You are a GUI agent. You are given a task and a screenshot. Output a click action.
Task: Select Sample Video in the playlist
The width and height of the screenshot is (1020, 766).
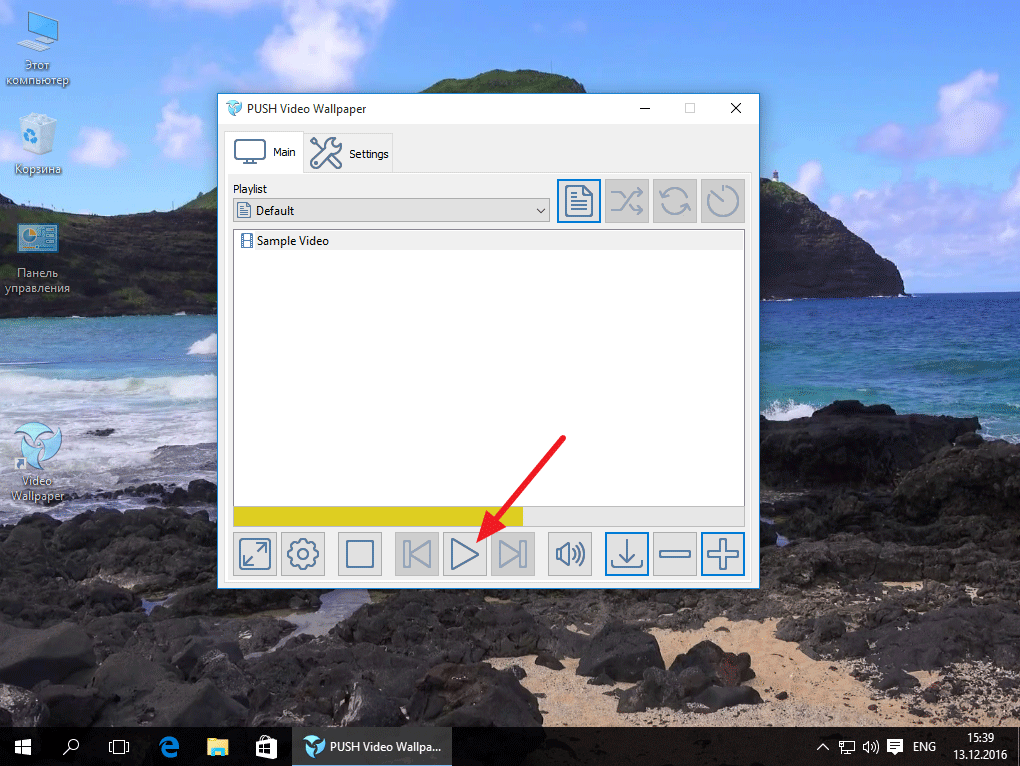pos(292,240)
